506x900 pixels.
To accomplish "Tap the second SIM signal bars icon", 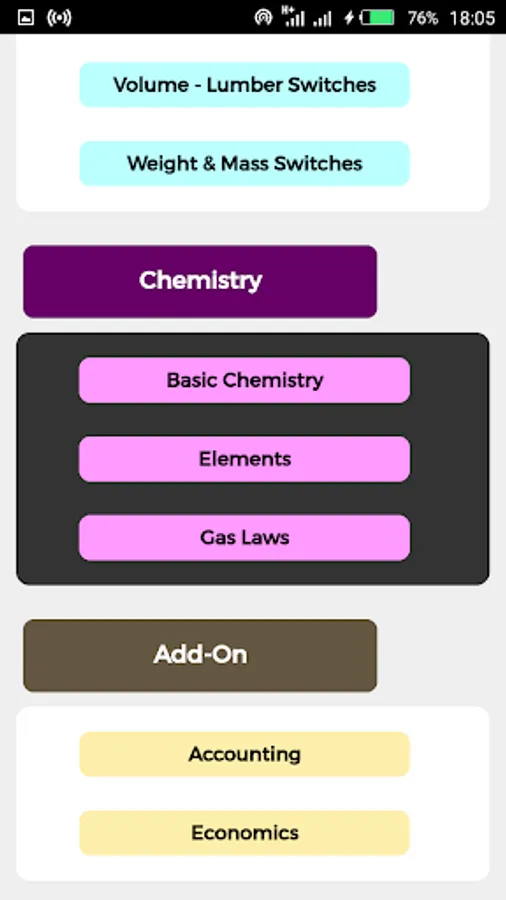I will pyautogui.click(x=322, y=20).
